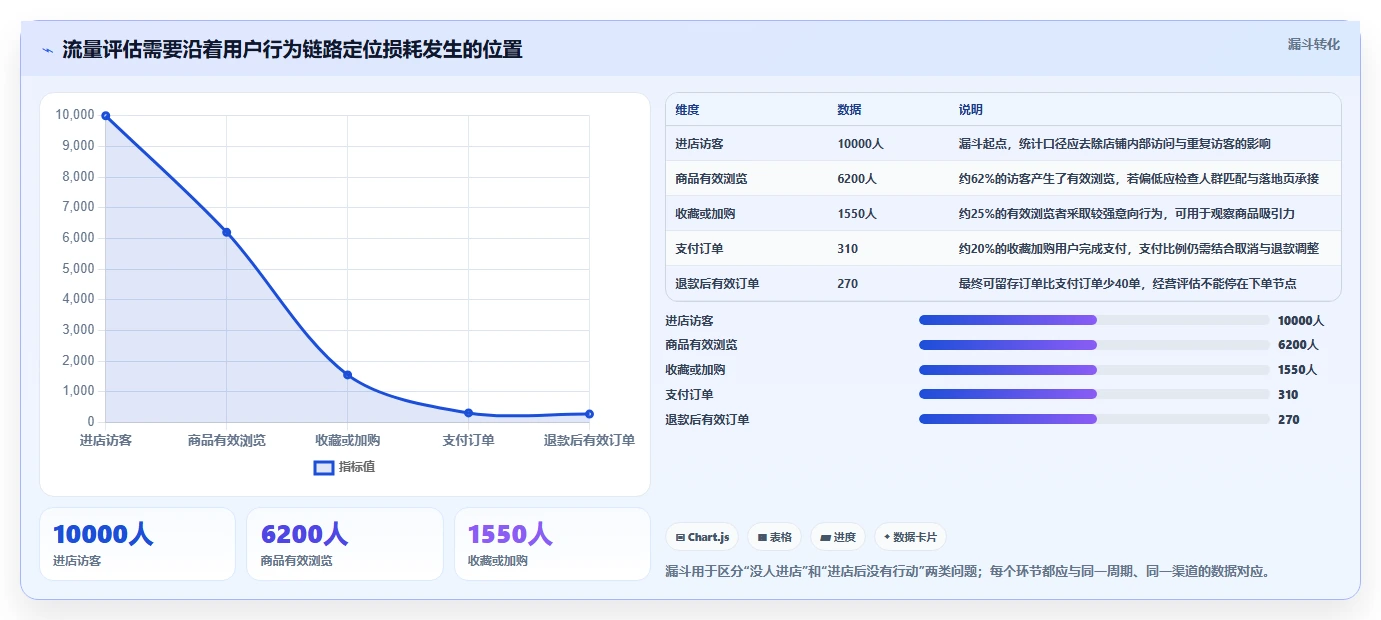Click the pulse icon before the title
This screenshot has width=1381, height=620.
tap(47, 50)
